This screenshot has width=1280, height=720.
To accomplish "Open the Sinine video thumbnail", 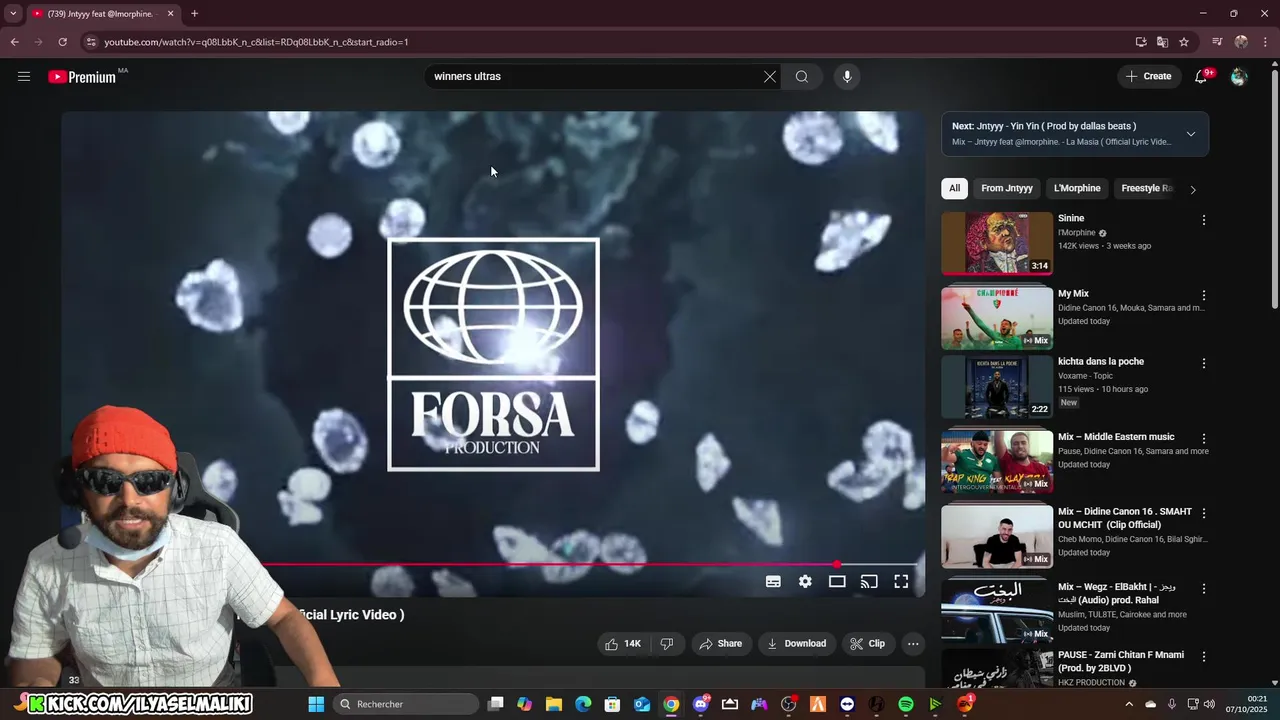I will tap(997, 243).
